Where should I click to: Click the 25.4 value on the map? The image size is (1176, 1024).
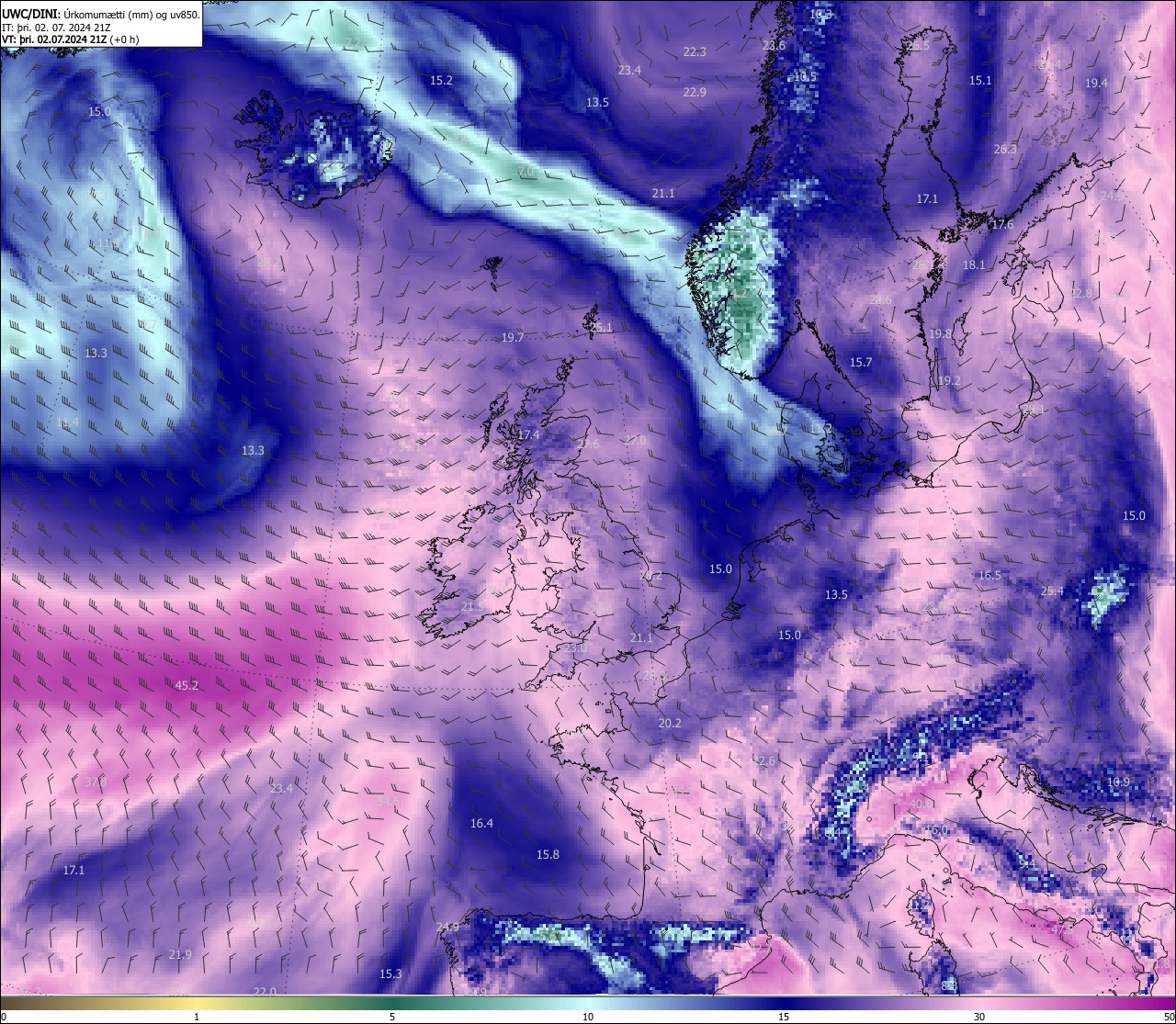pos(1052,591)
